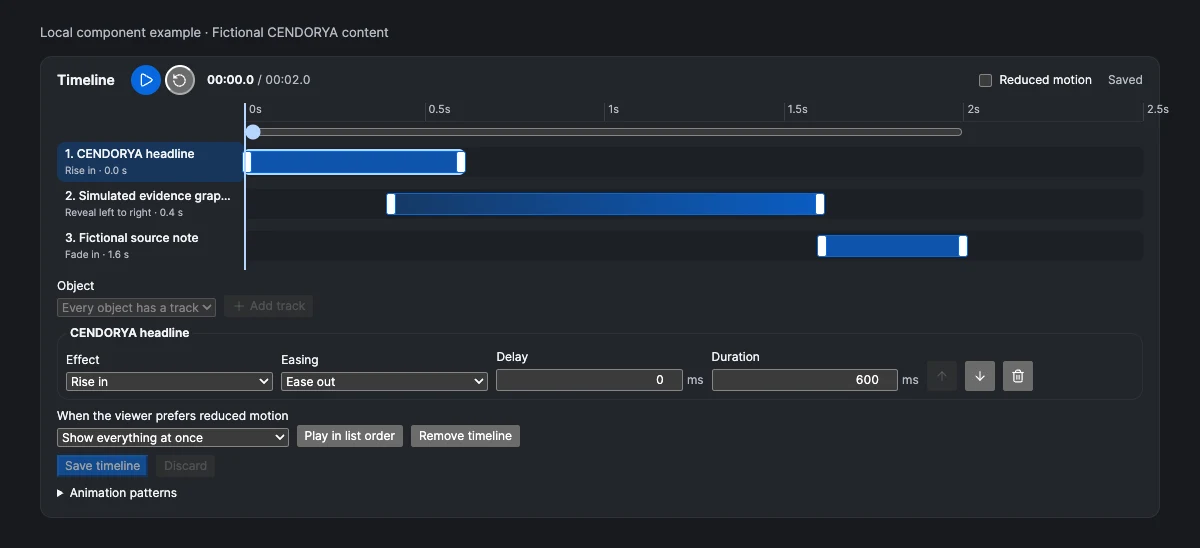Viewport: 1200px width, 548px height.
Task: Focus the Duration input field
Action: click(x=804, y=380)
